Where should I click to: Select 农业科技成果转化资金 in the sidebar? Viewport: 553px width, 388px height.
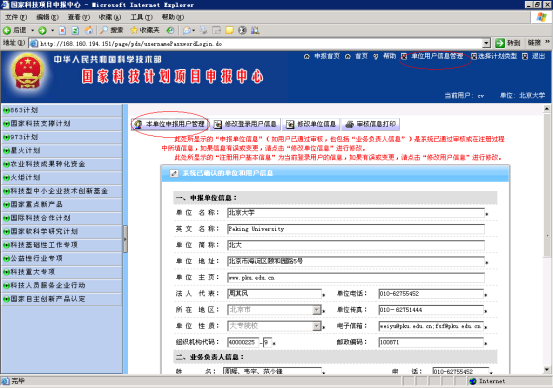62,164
